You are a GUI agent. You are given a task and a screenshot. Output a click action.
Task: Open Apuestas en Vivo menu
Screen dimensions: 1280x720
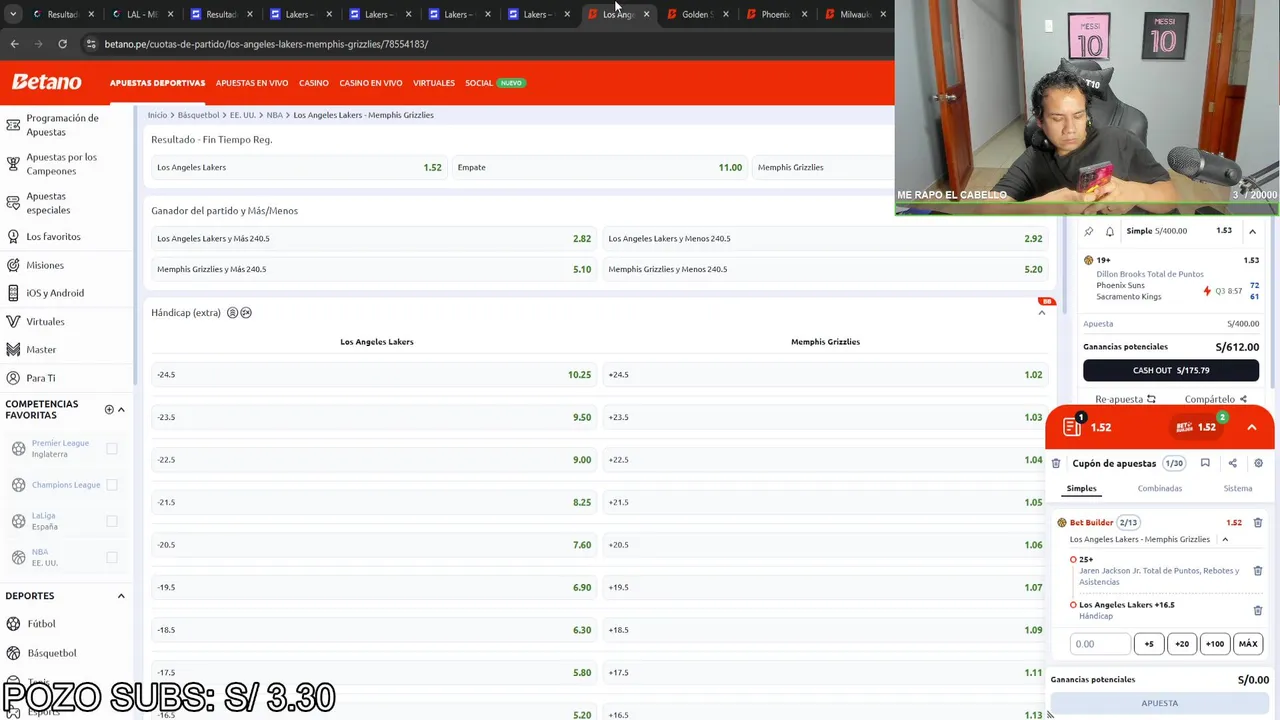click(252, 83)
